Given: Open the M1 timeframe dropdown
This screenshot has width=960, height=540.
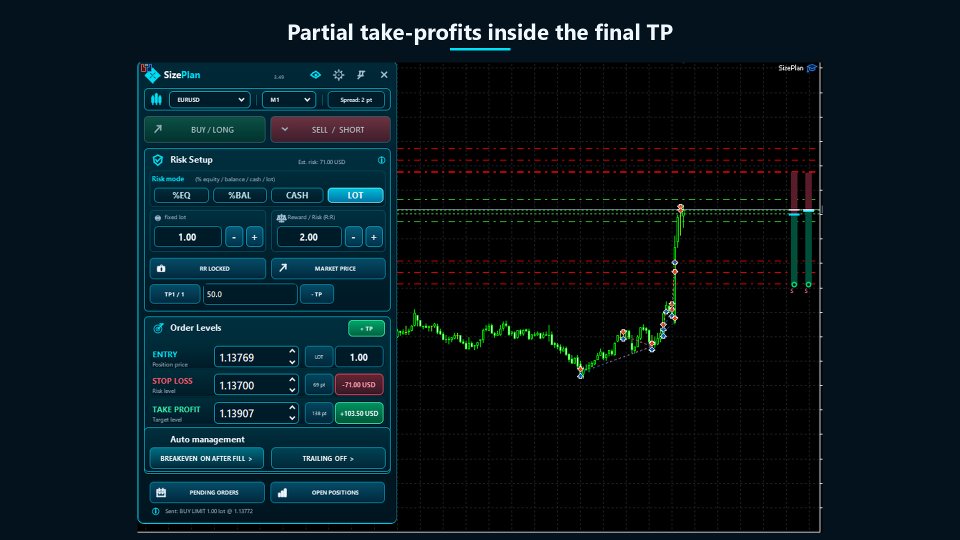Looking at the screenshot, I should 289,100.
